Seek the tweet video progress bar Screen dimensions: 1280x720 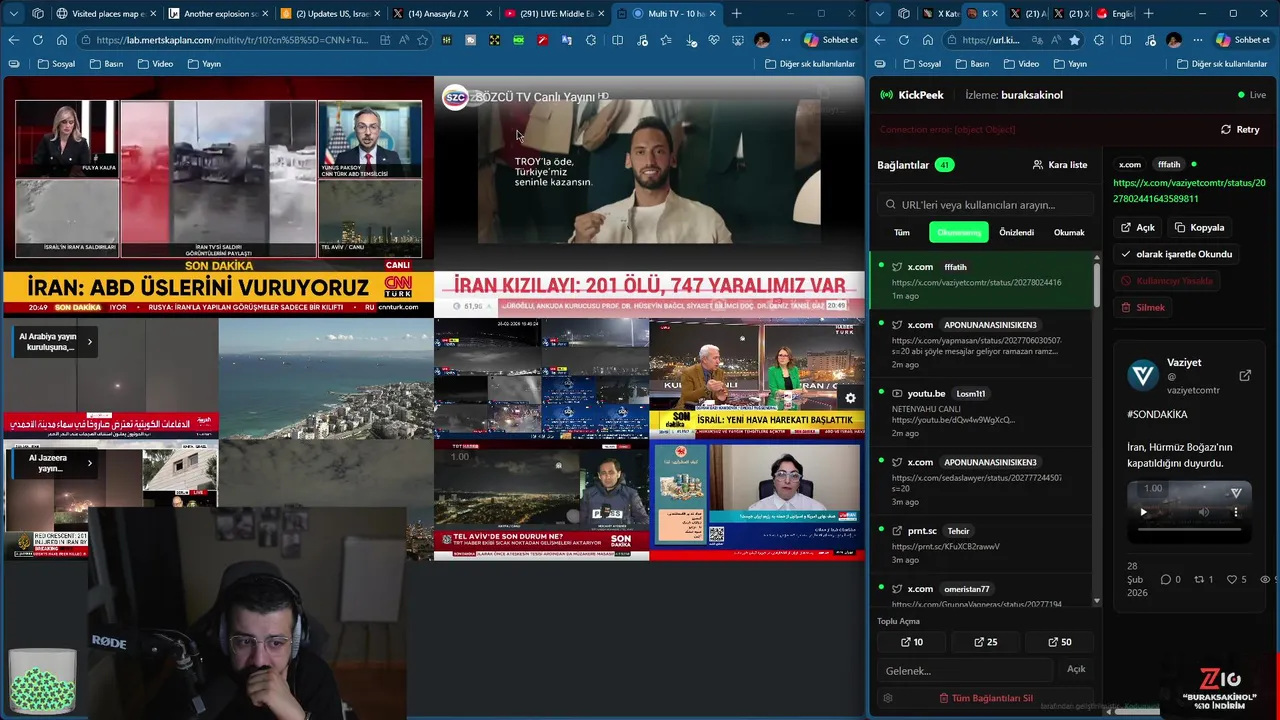click(x=1189, y=529)
